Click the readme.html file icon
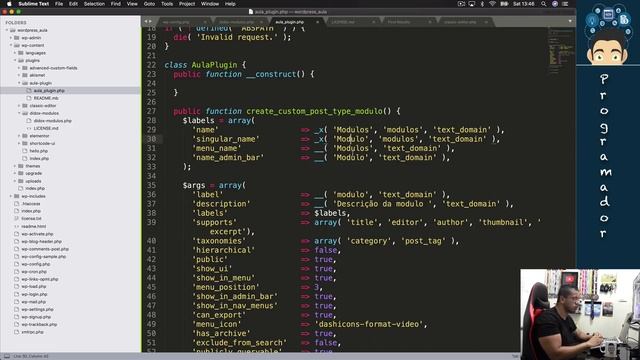 point(17,226)
